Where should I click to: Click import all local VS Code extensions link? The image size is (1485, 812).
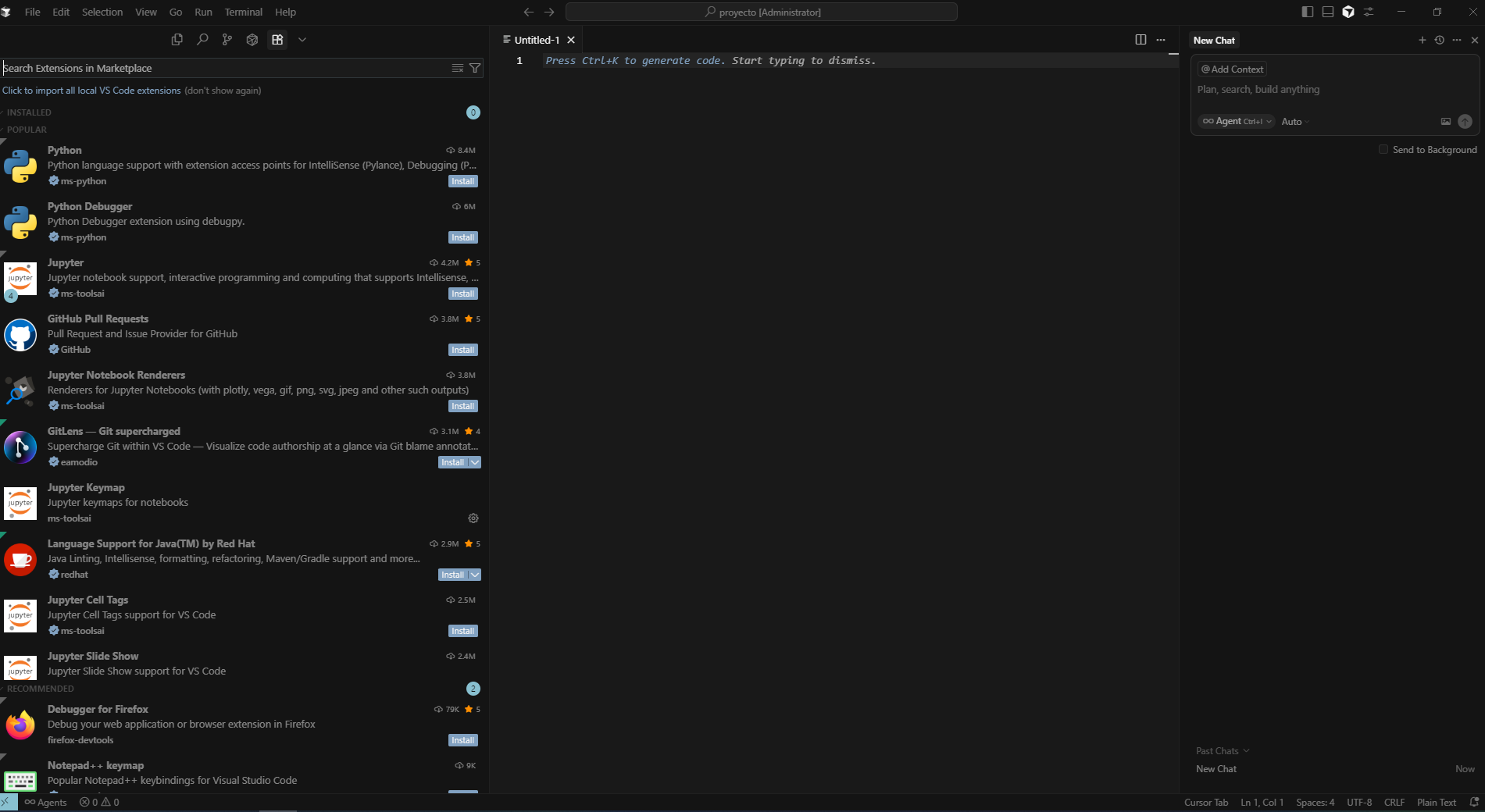point(91,91)
